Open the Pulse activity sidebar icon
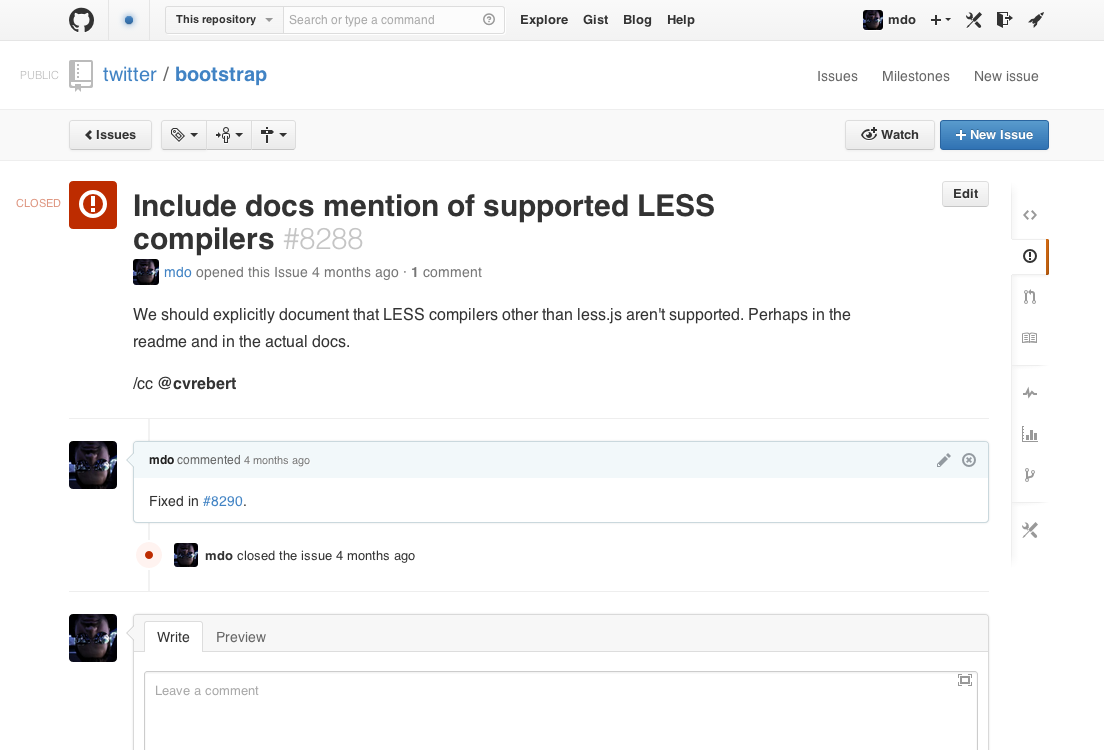Viewport: 1104px width, 750px height. coord(1029,392)
